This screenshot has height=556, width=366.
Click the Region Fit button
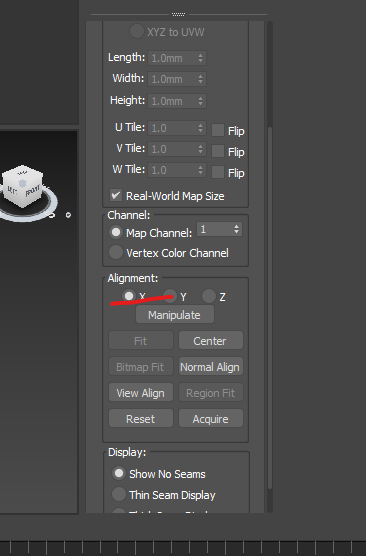pos(211,393)
